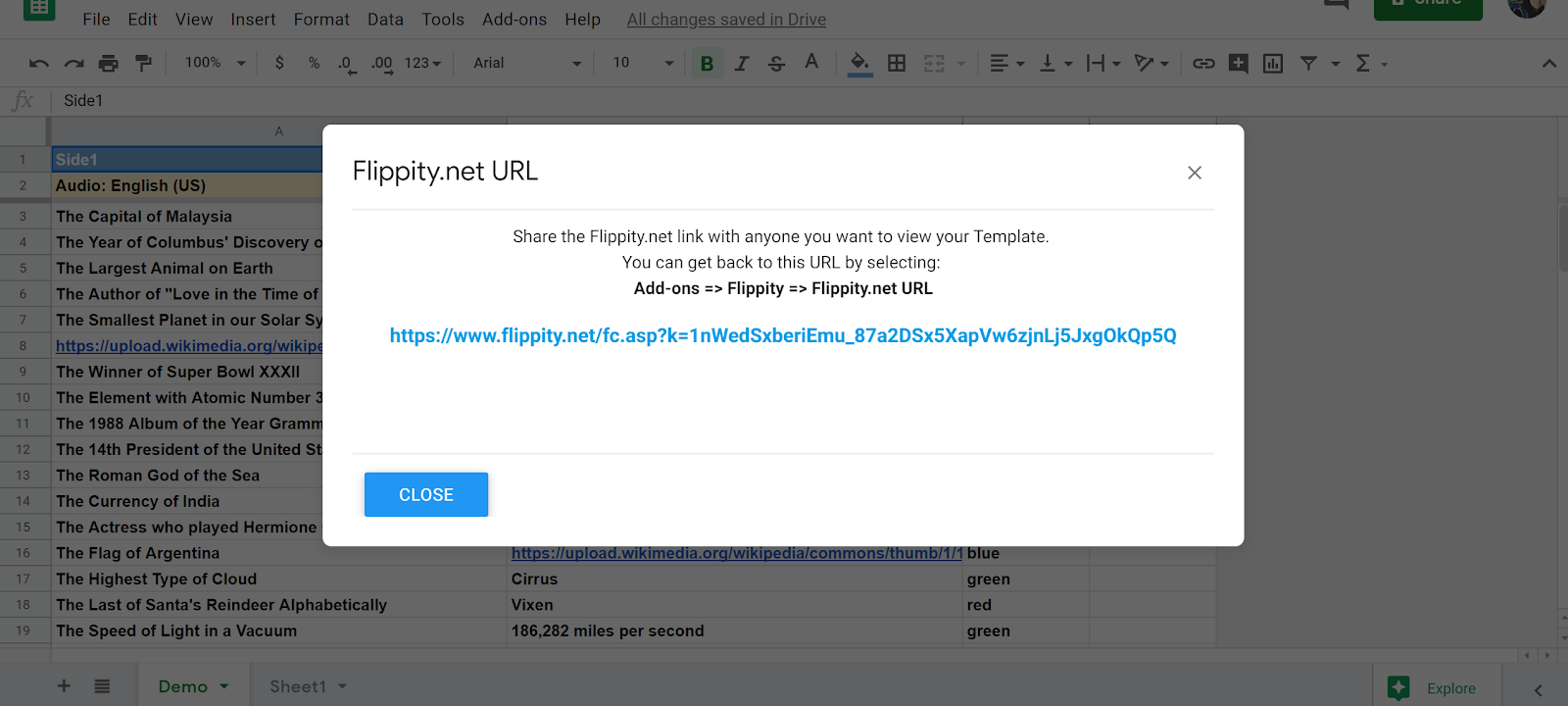This screenshot has width=1568, height=706.
Task: Click the Google Sheets home icon
Action: pyautogui.click(x=39, y=7)
